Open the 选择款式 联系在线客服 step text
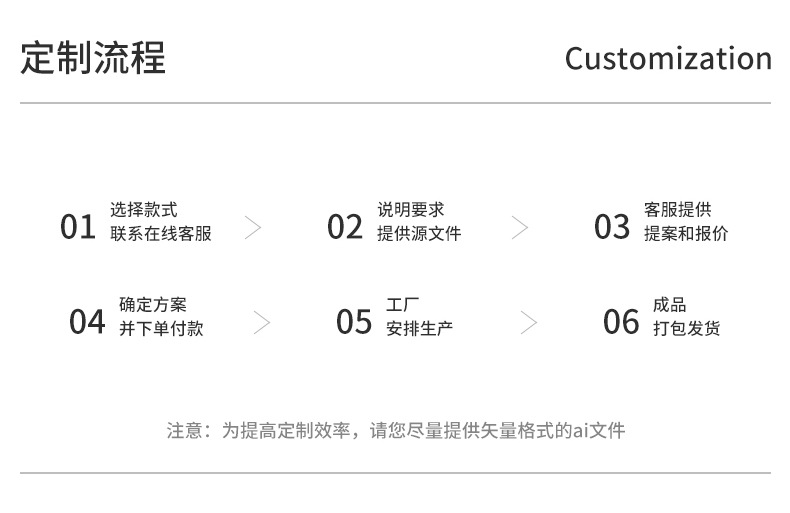The height and width of the screenshot is (513, 790). coord(161,222)
